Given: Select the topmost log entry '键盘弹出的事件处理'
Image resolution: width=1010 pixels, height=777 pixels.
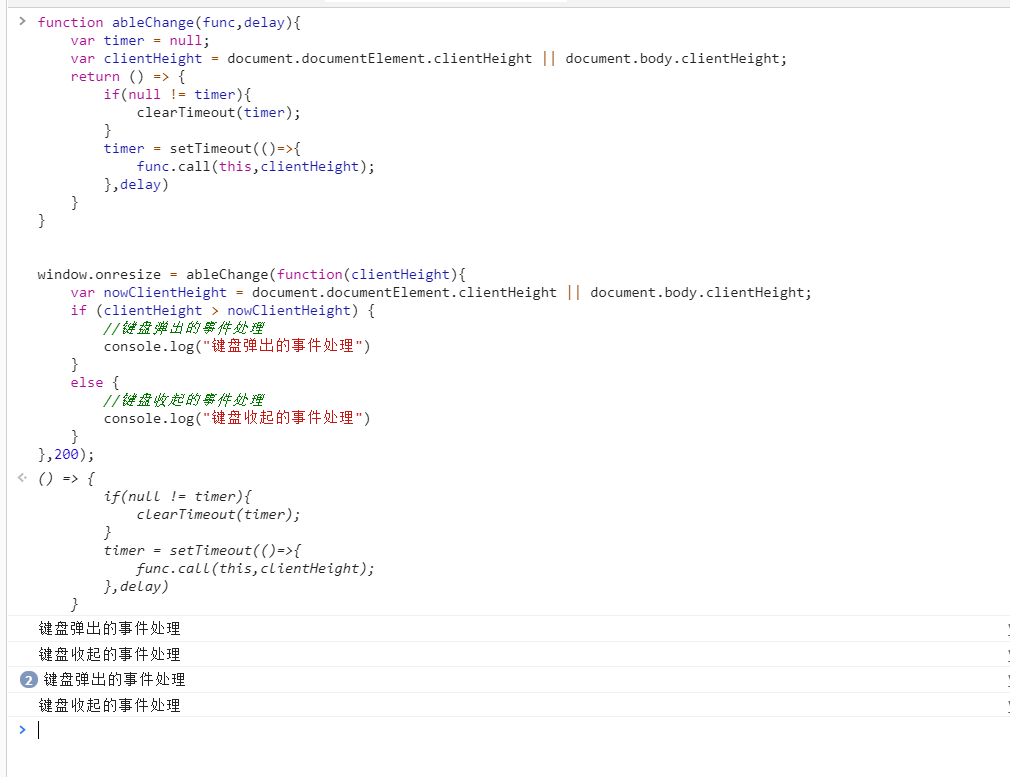Looking at the screenshot, I should (110, 629).
